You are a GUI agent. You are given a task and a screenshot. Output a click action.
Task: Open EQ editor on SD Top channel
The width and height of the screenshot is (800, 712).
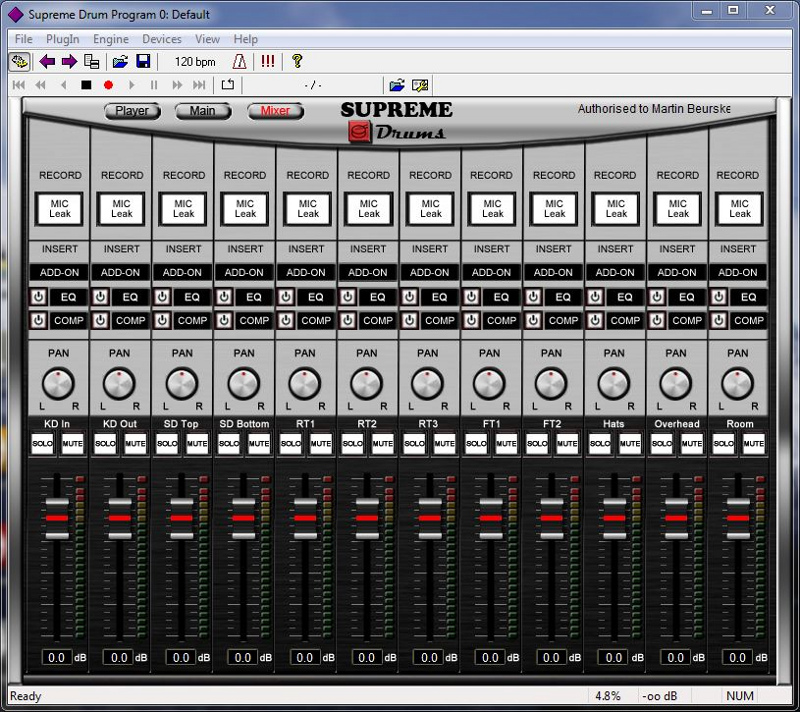point(192,297)
